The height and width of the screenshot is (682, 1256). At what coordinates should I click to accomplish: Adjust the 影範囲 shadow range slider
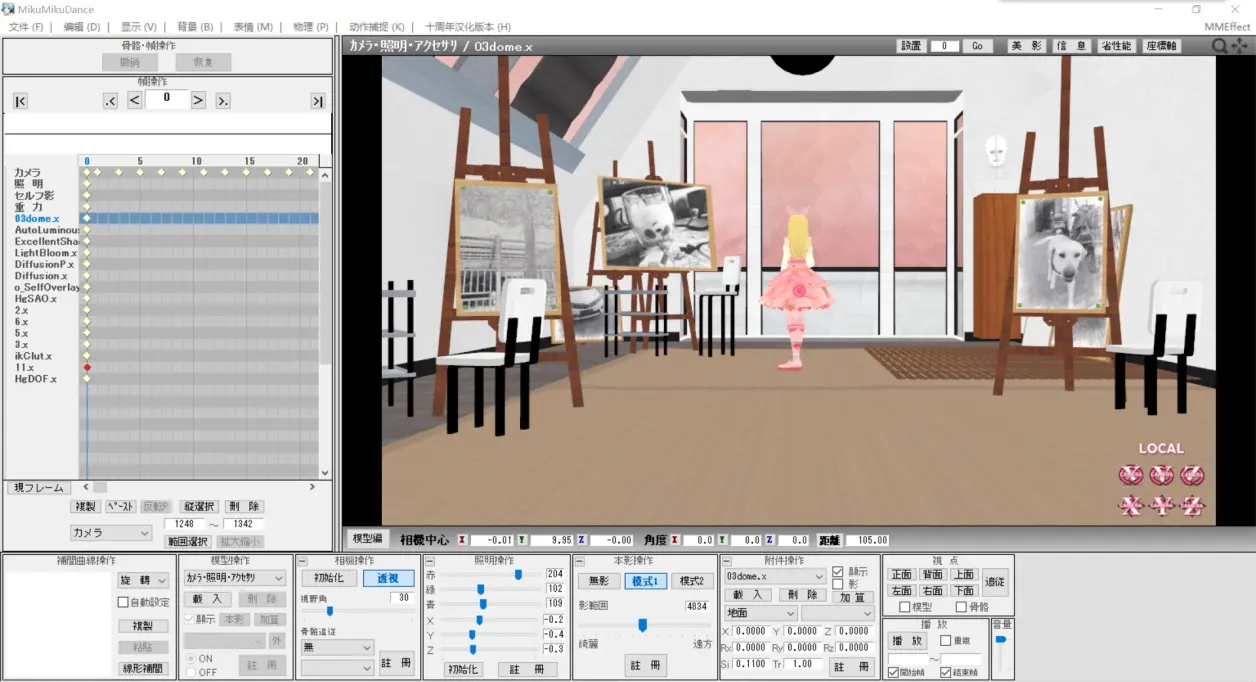pos(642,625)
